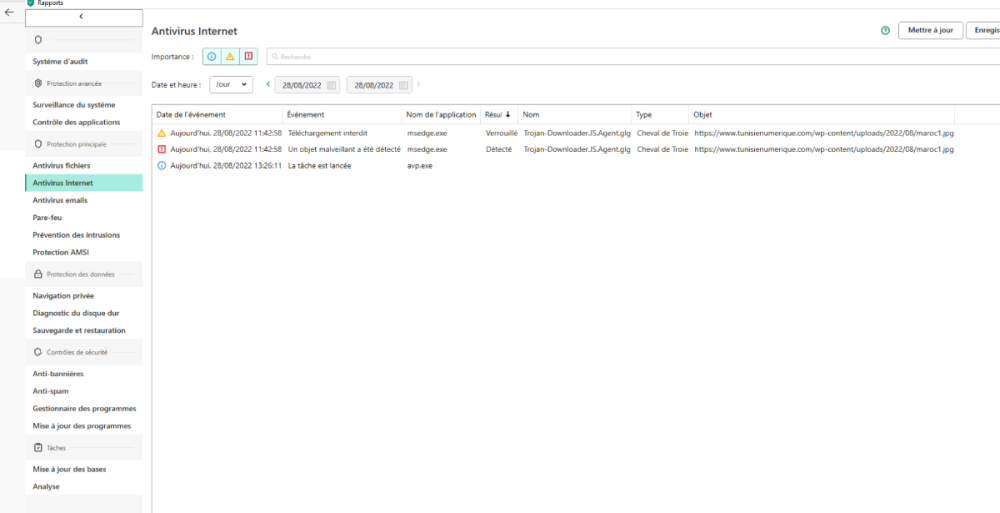
Task: Click the back arrow icon
Action: (9, 12)
